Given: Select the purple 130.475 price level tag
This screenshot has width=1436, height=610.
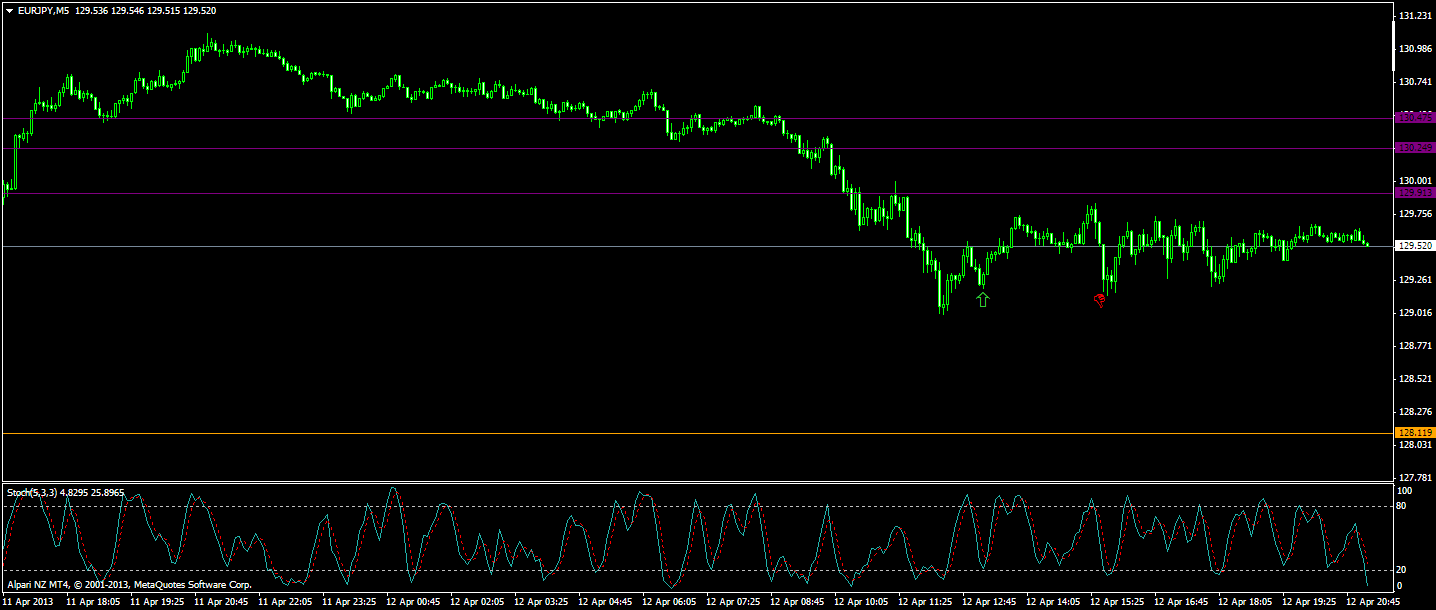Looking at the screenshot, I should pos(1415,118).
